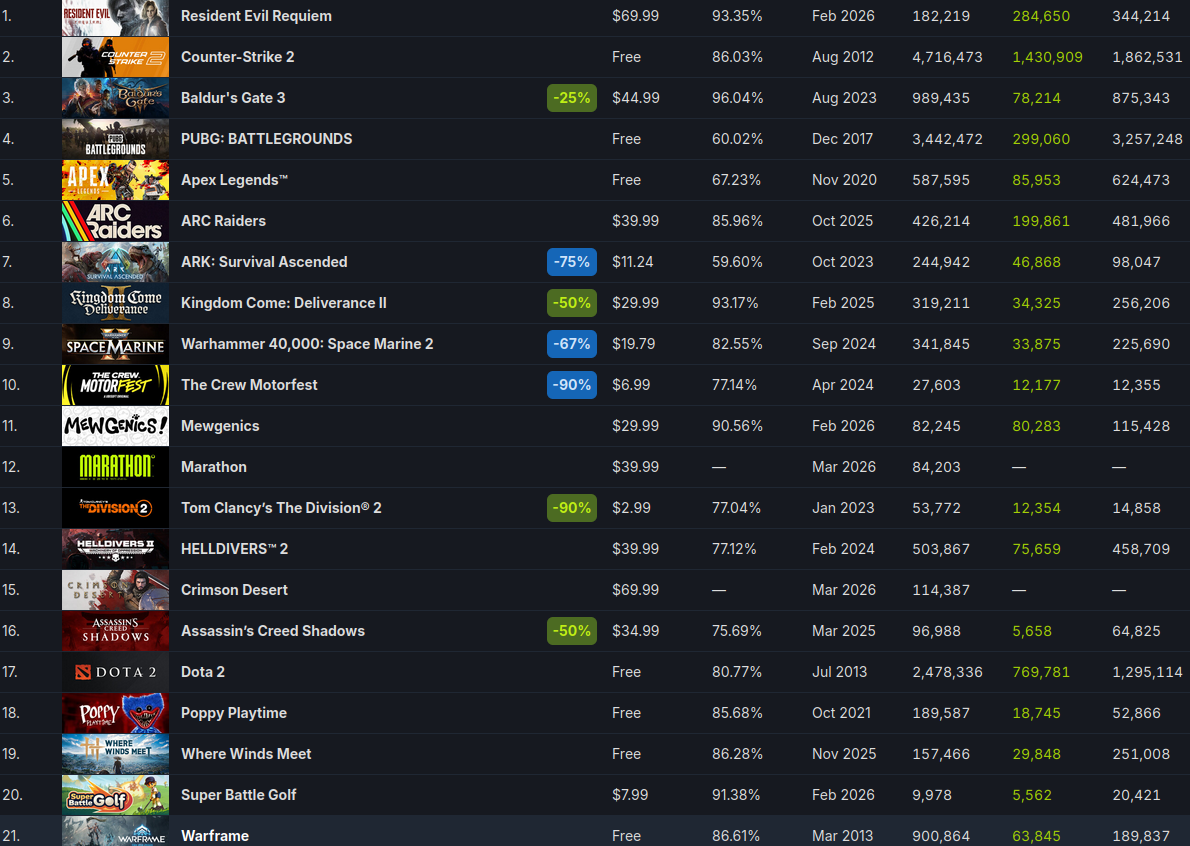Image resolution: width=1190 pixels, height=846 pixels.
Task: Click the Poppy Playtime thumbnail image
Action: tap(115, 713)
